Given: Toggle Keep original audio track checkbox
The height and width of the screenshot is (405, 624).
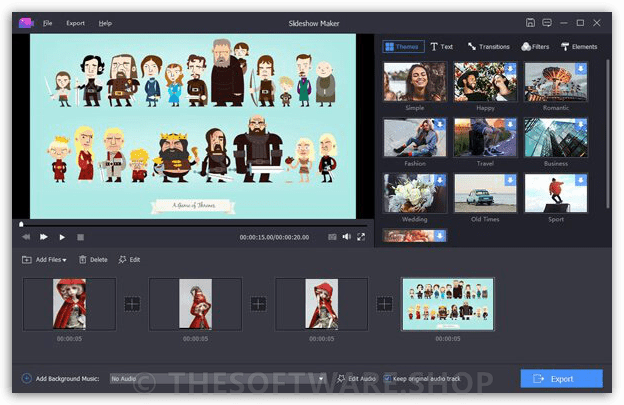Looking at the screenshot, I should pos(387,378).
